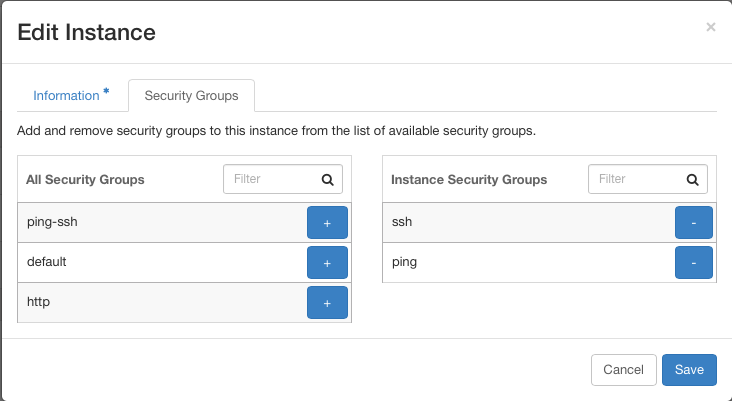
Task: Click the All Security Groups search magnifier icon
Action: pyautogui.click(x=328, y=179)
